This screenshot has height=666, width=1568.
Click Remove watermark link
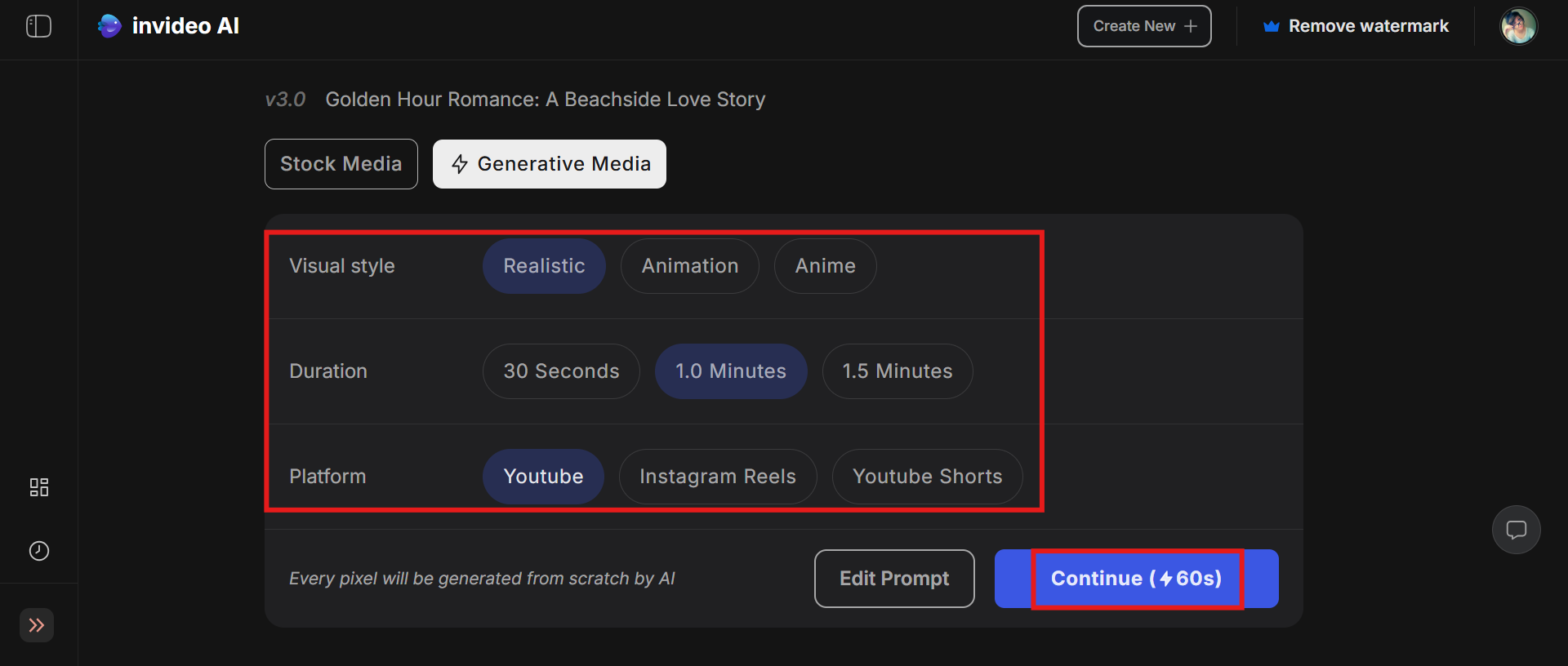pyautogui.click(x=1356, y=26)
